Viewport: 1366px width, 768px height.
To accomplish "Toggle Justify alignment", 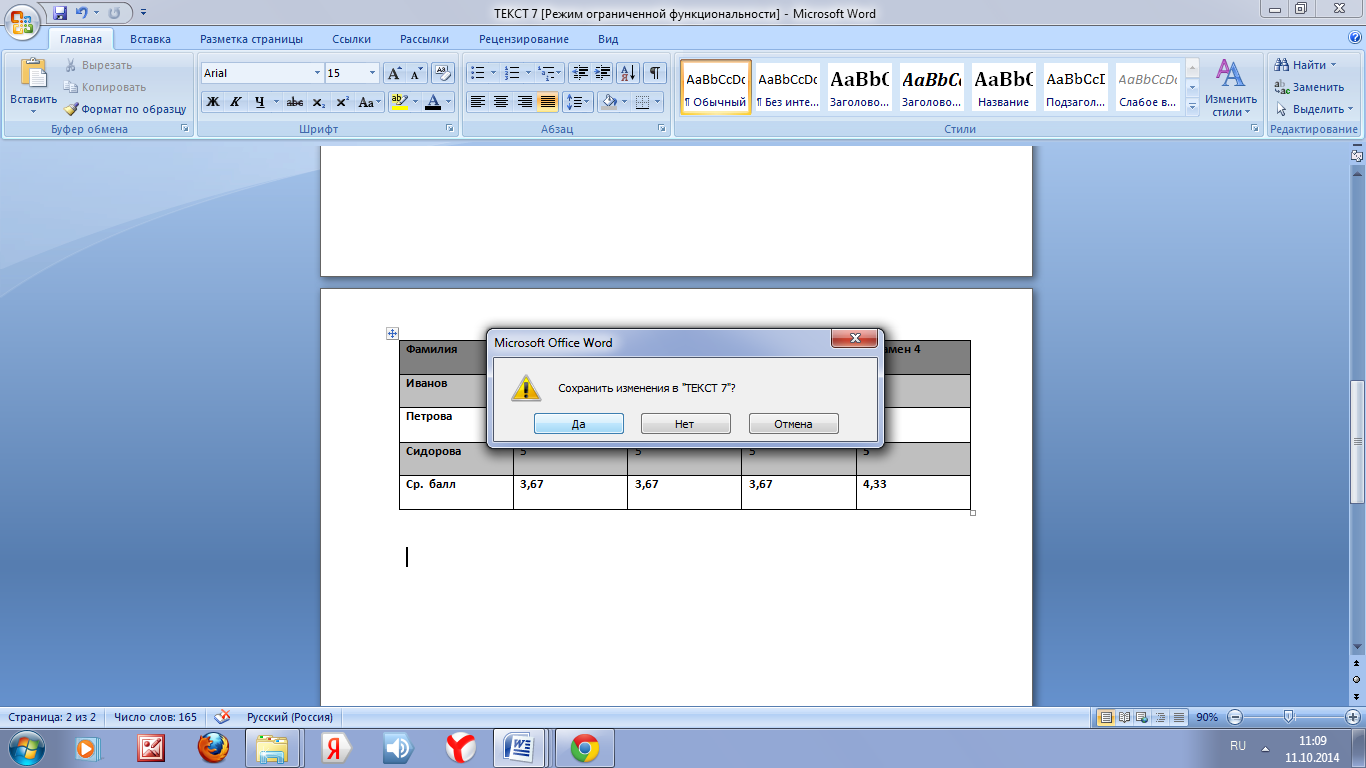I will click(x=547, y=102).
